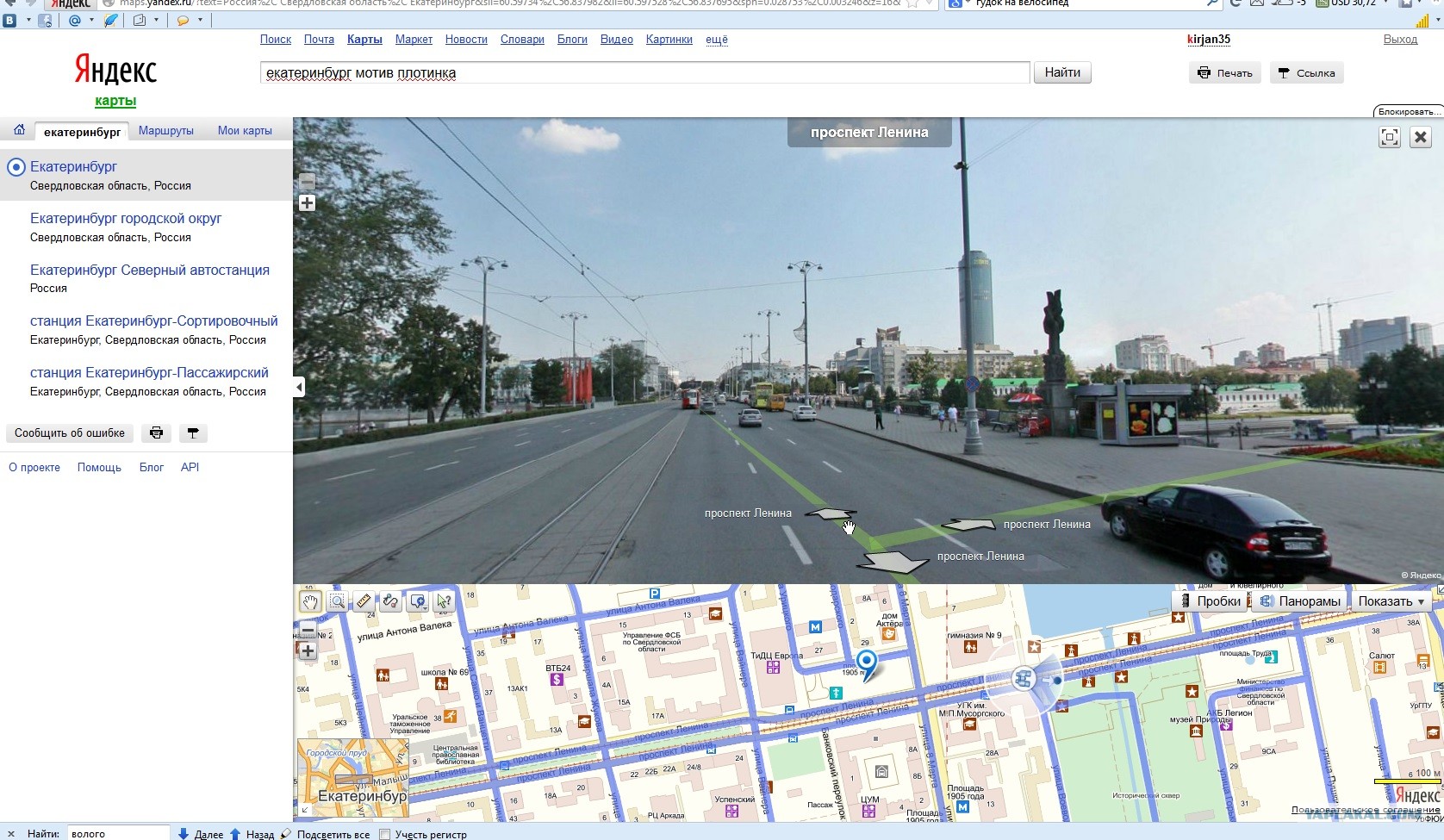Toggle the Учесть регистр checkbox
The width and height of the screenshot is (1444, 840).
point(385,834)
